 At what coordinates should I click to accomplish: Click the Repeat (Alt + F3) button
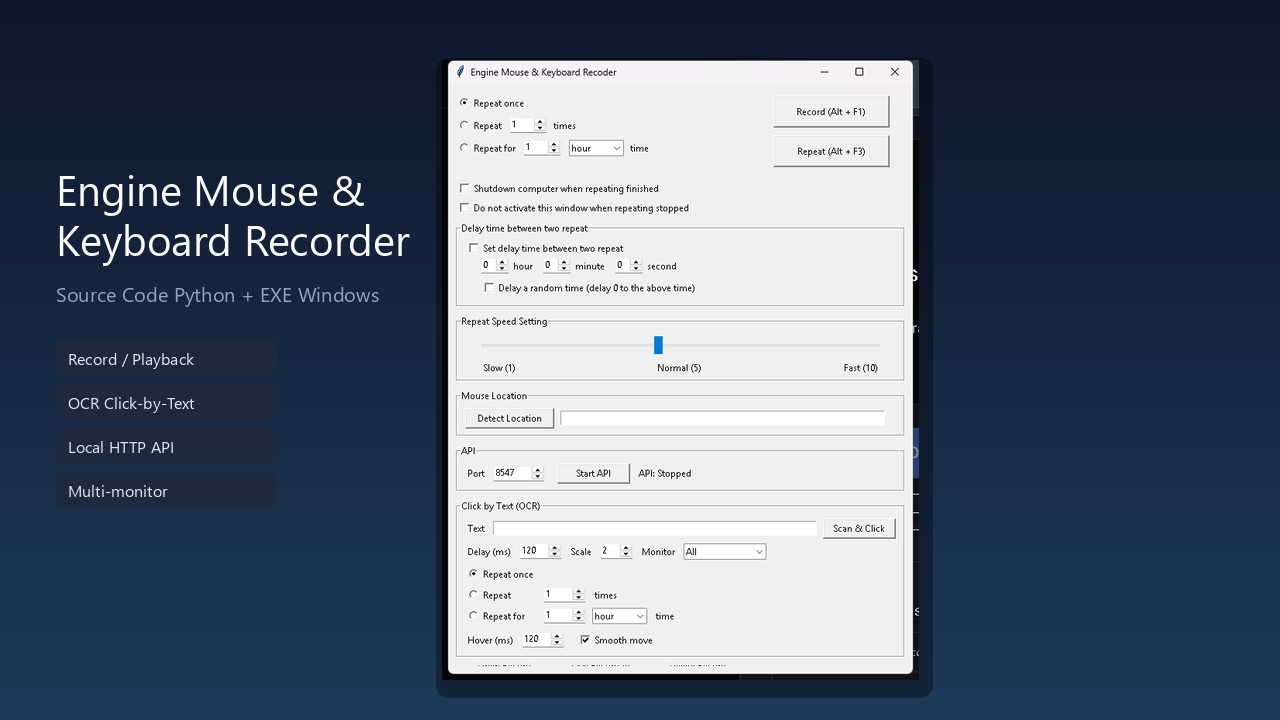831,152
